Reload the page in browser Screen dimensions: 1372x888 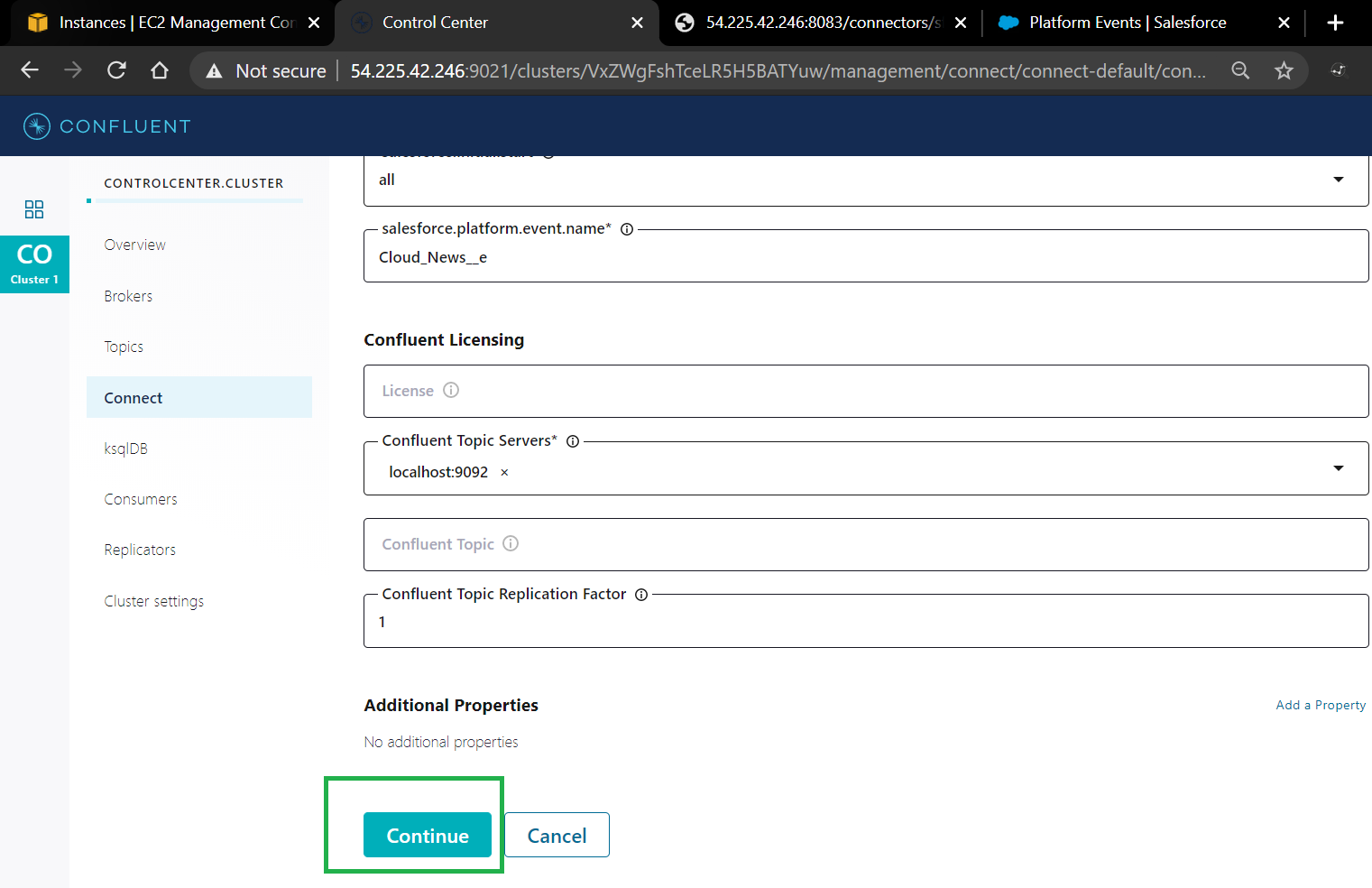click(x=116, y=70)
